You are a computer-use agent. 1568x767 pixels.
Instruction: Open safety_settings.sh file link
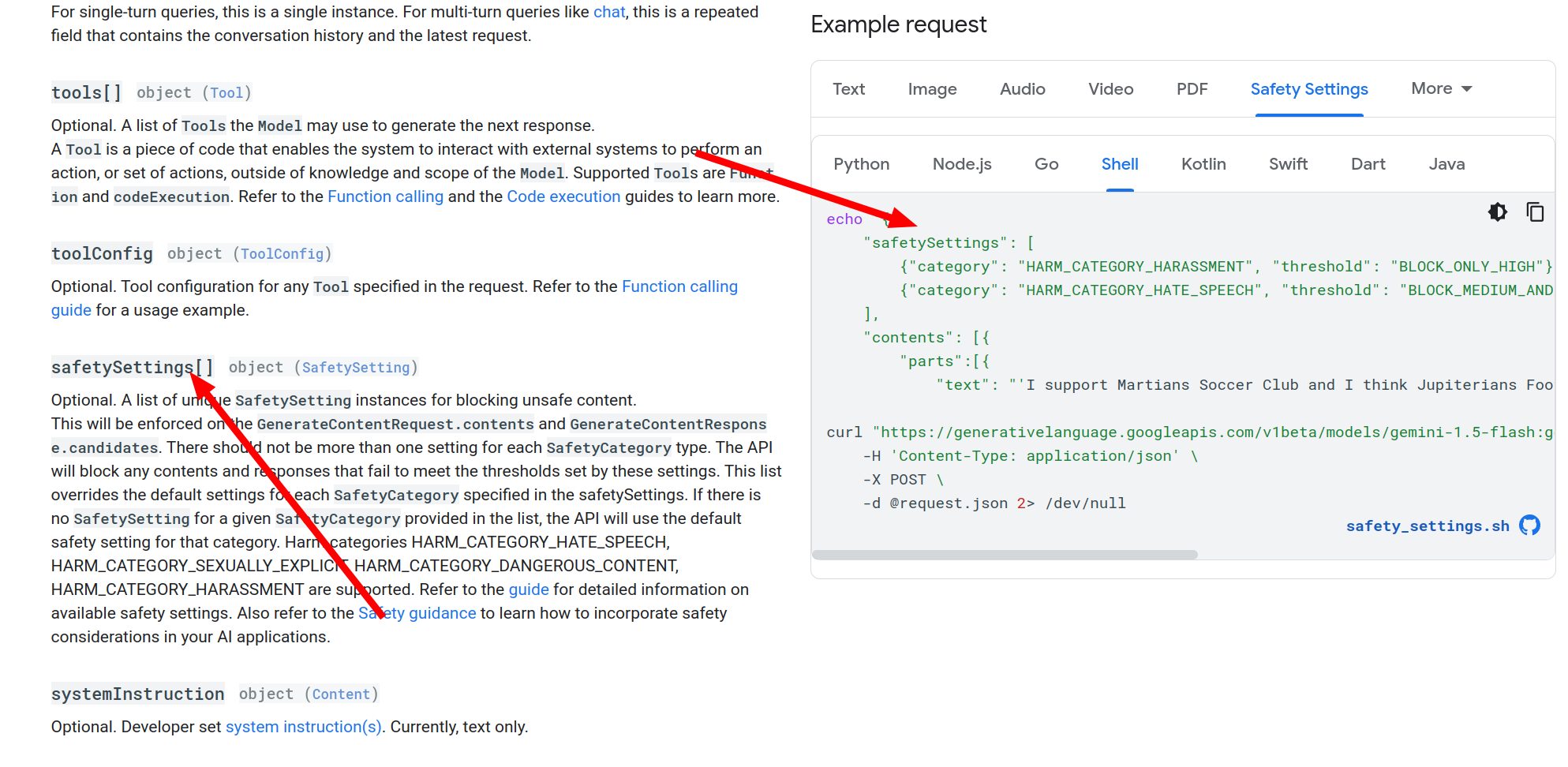pos(1428,526)
